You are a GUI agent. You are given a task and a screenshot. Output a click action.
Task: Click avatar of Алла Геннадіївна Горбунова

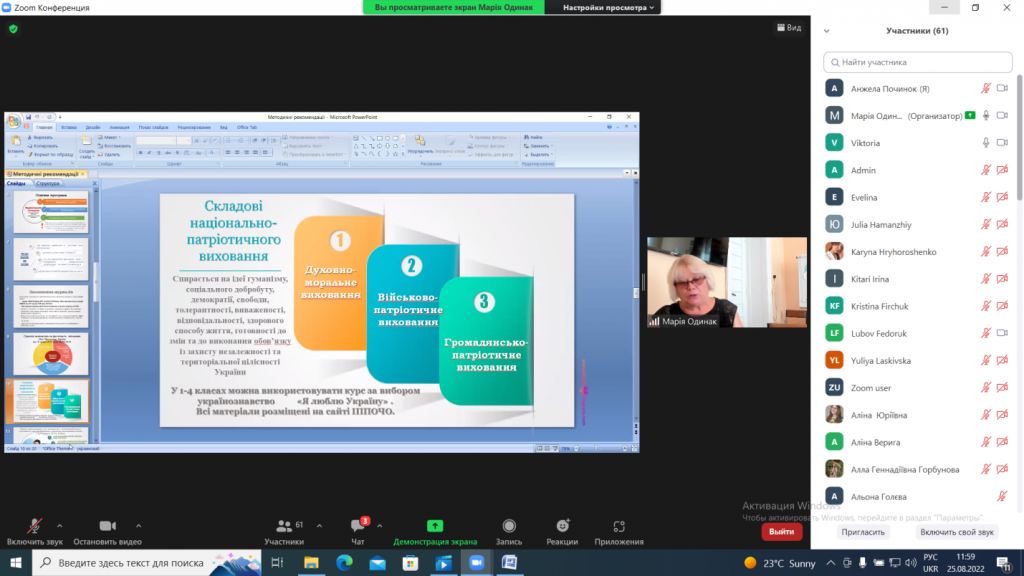pyautogui.click(x=834, y=469)
